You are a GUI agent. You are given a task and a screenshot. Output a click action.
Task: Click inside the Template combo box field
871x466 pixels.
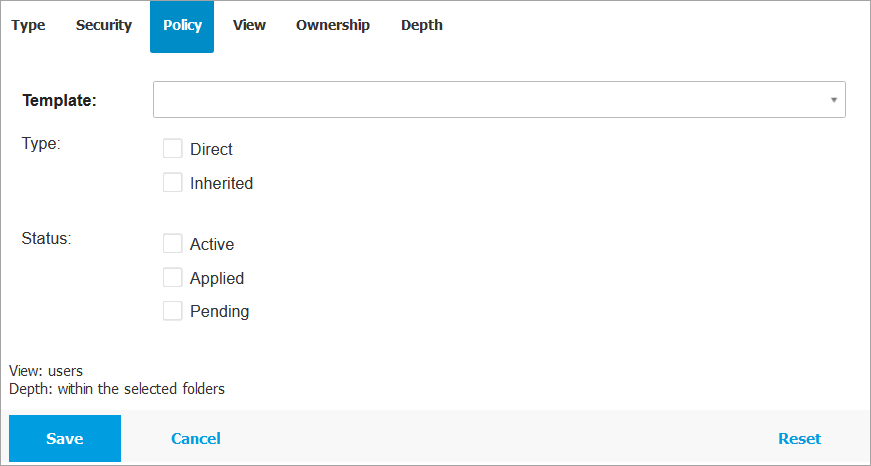[x=490, y=100]
